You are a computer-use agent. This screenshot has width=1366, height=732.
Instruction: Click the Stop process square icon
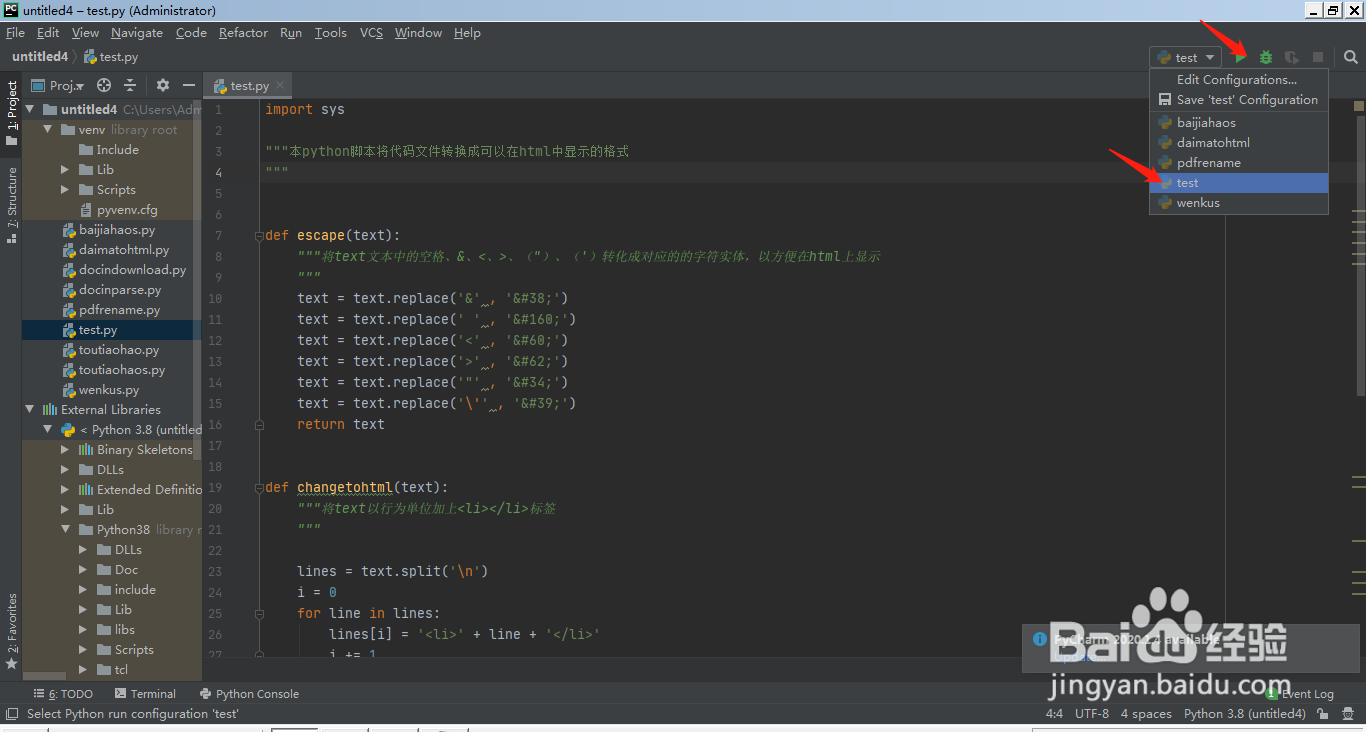pos(1318,58)
